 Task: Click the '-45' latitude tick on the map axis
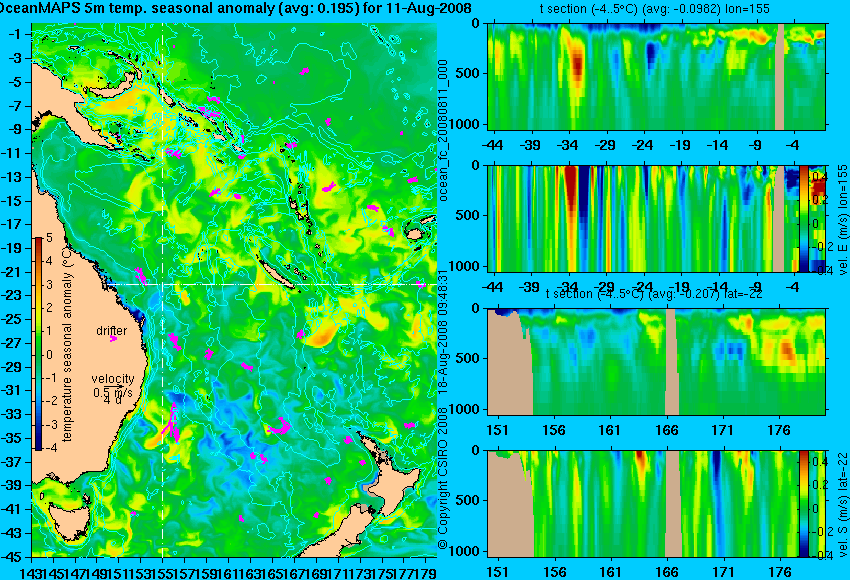click(x=13, y=557)
